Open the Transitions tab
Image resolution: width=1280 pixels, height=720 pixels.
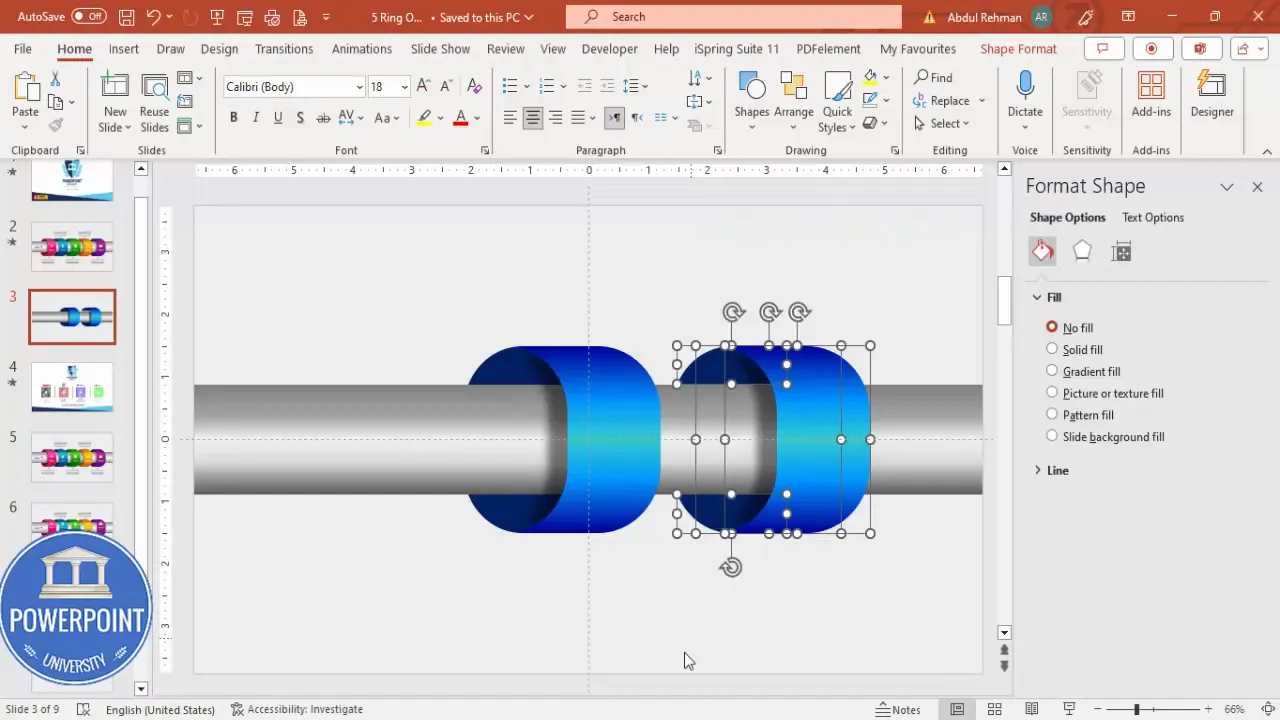click(x=284, y=48)
